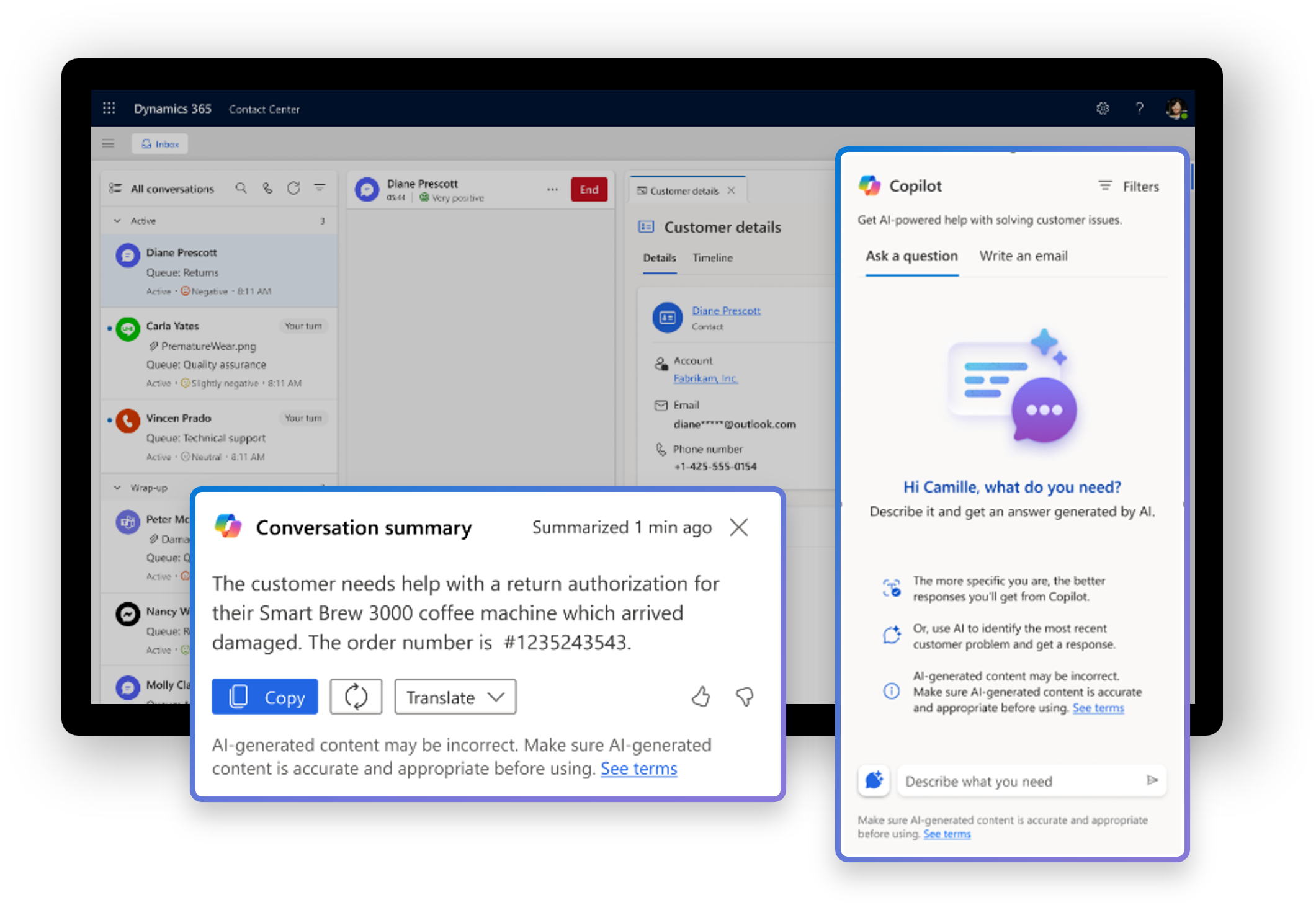
Task: Close the Customer details tab
Action: [732, 190]
